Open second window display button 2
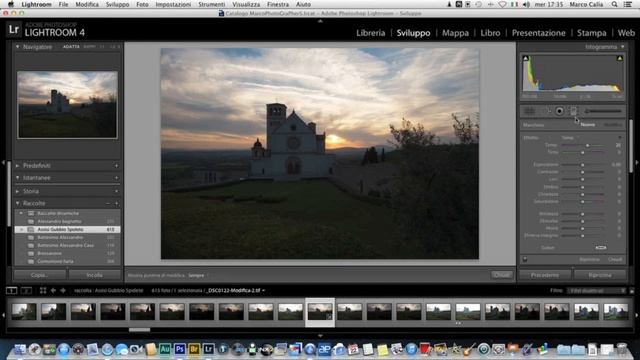 [x=26, y=290]
